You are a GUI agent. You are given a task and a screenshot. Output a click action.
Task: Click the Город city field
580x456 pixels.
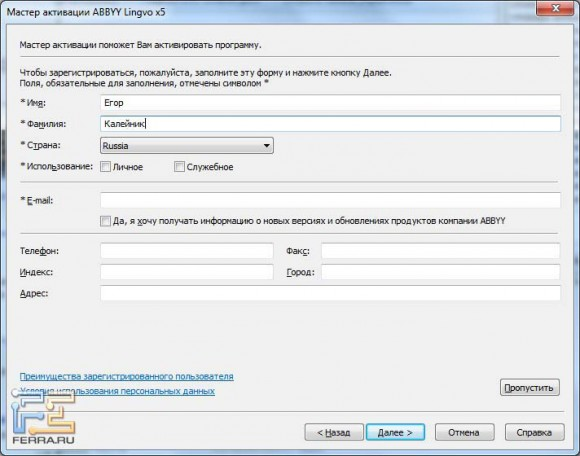[441, 272]
